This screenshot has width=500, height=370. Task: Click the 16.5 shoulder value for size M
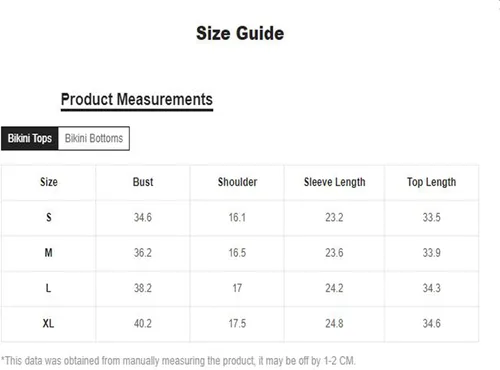click(237, 253)
